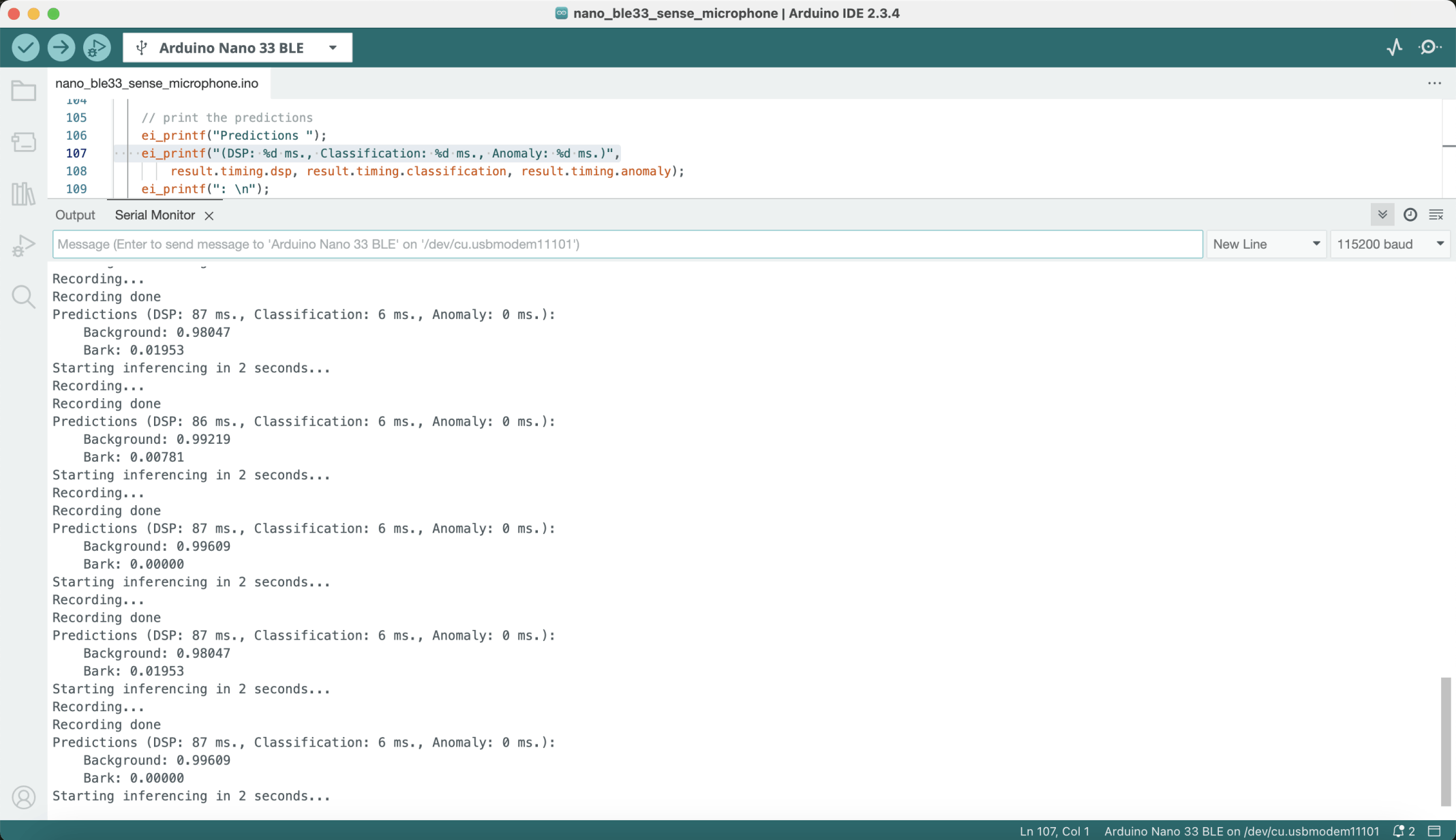The width and height of the screenshot is (1456, 840).
Task: Expand the Arduino Nano 33 BLE board selector
Action: tap(237, 48)
